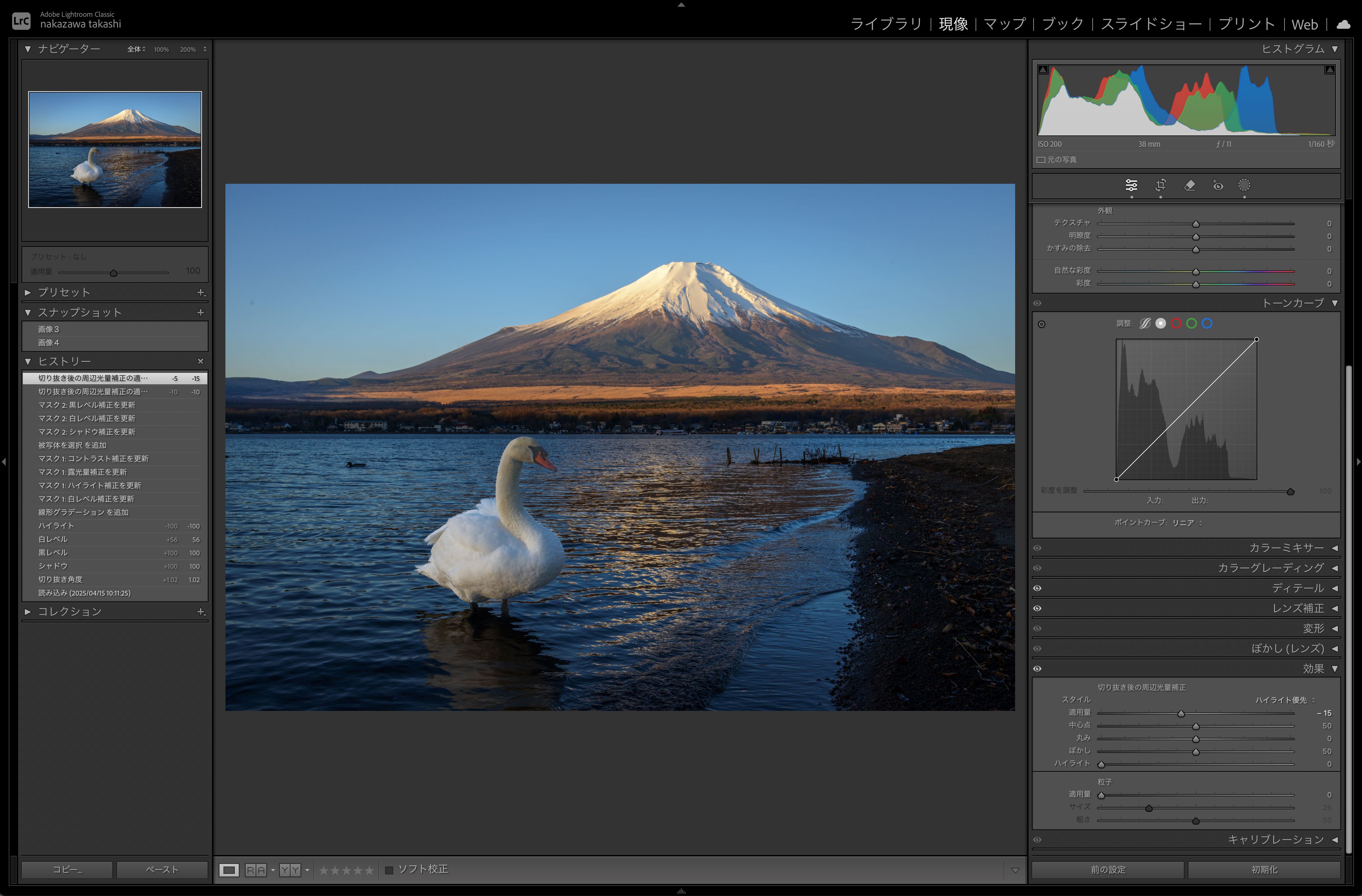This screenshot has width=1362, height=896.
Task: Switch to the ライブラリ module
Action: click(886, 24)
